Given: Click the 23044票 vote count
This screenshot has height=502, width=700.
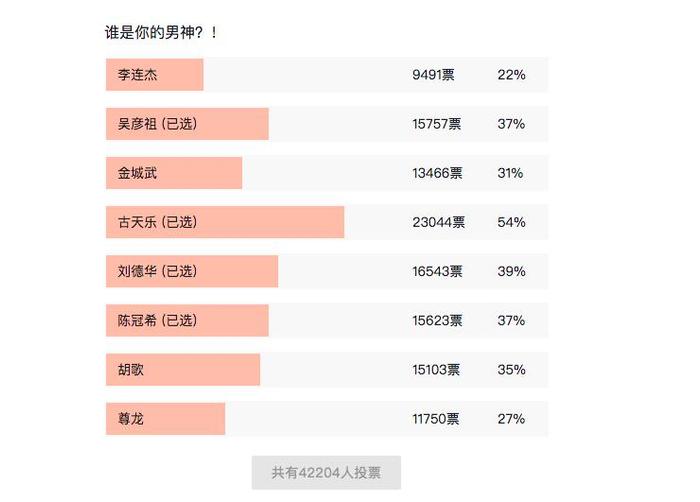Looking at the screenshot, I should tap(438, 222).
